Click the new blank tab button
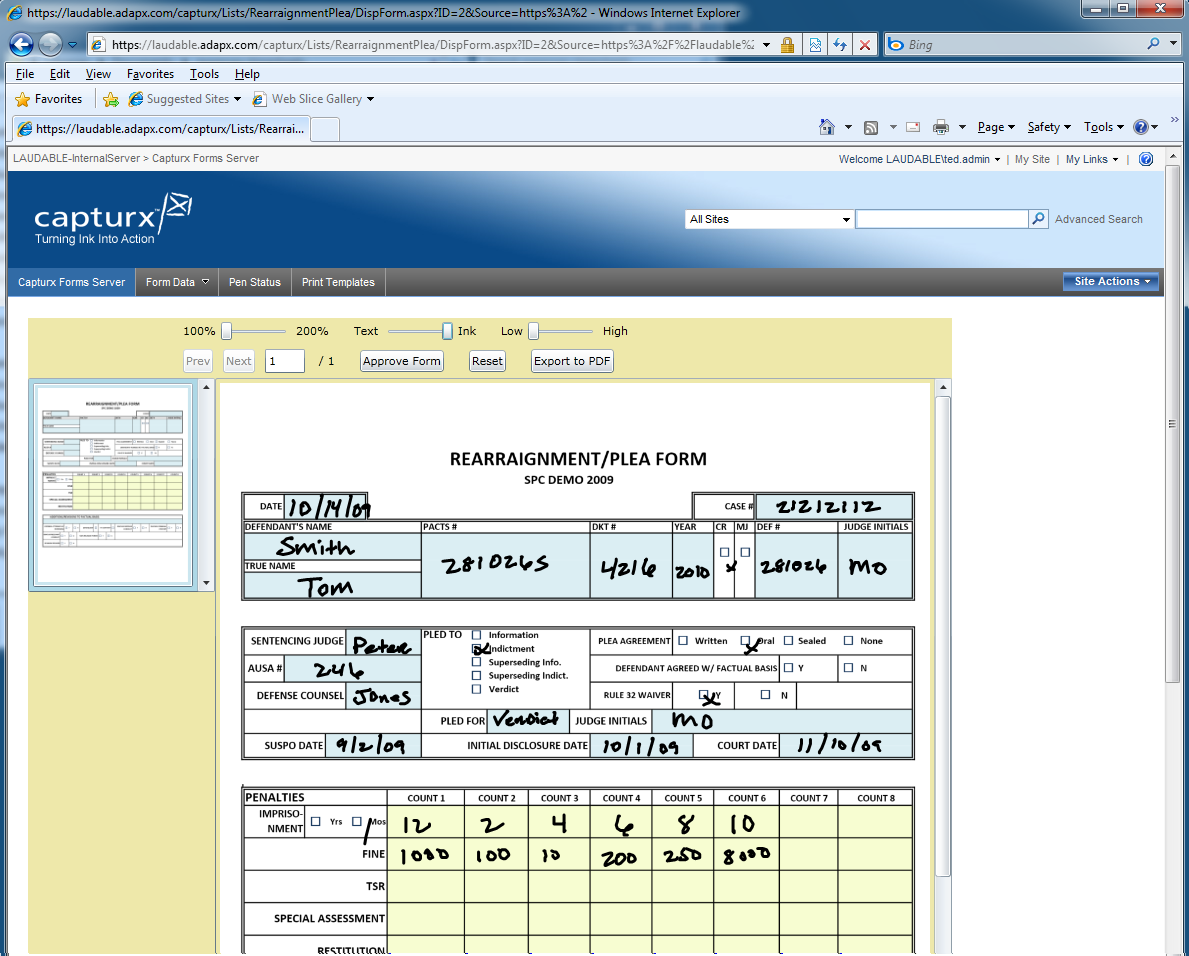The image size is (1189, 956). (x=325, y=130)
